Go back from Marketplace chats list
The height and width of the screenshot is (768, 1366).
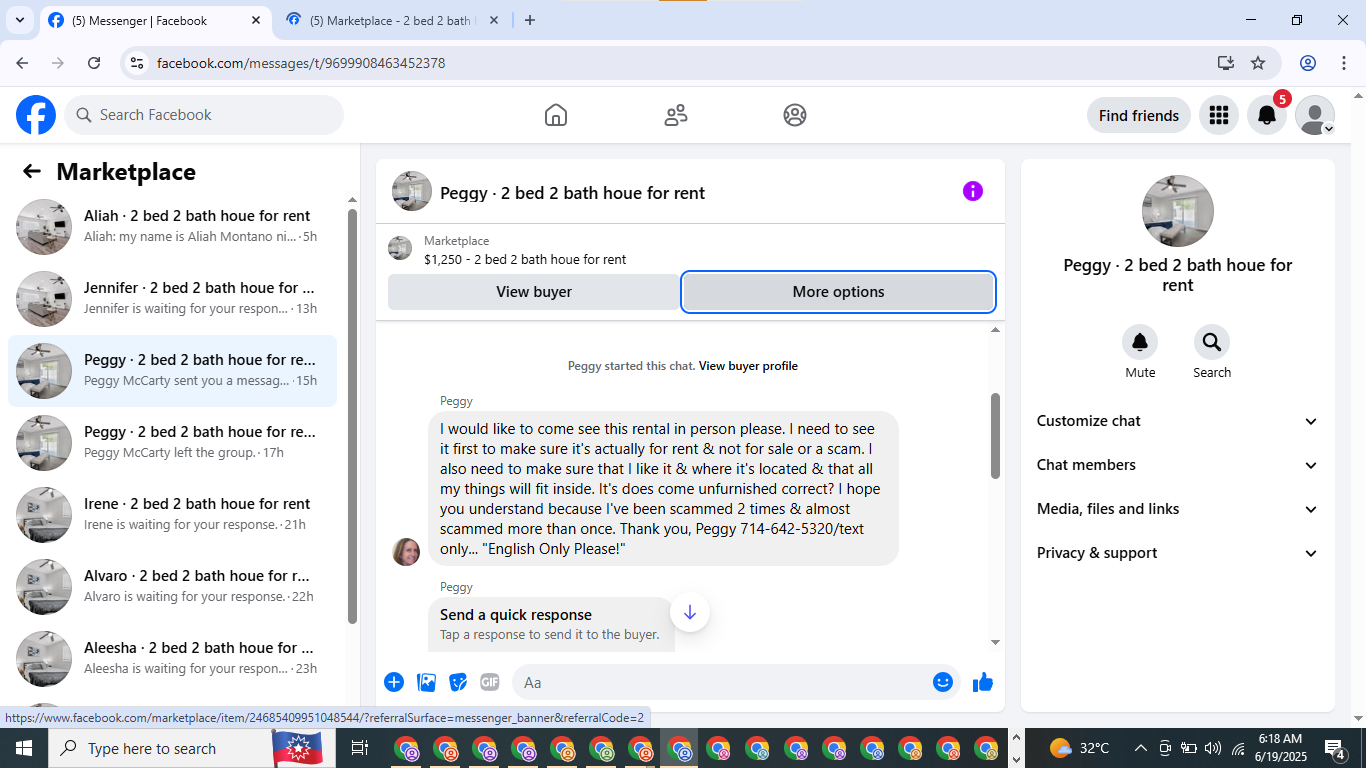(x=32, y=171)
